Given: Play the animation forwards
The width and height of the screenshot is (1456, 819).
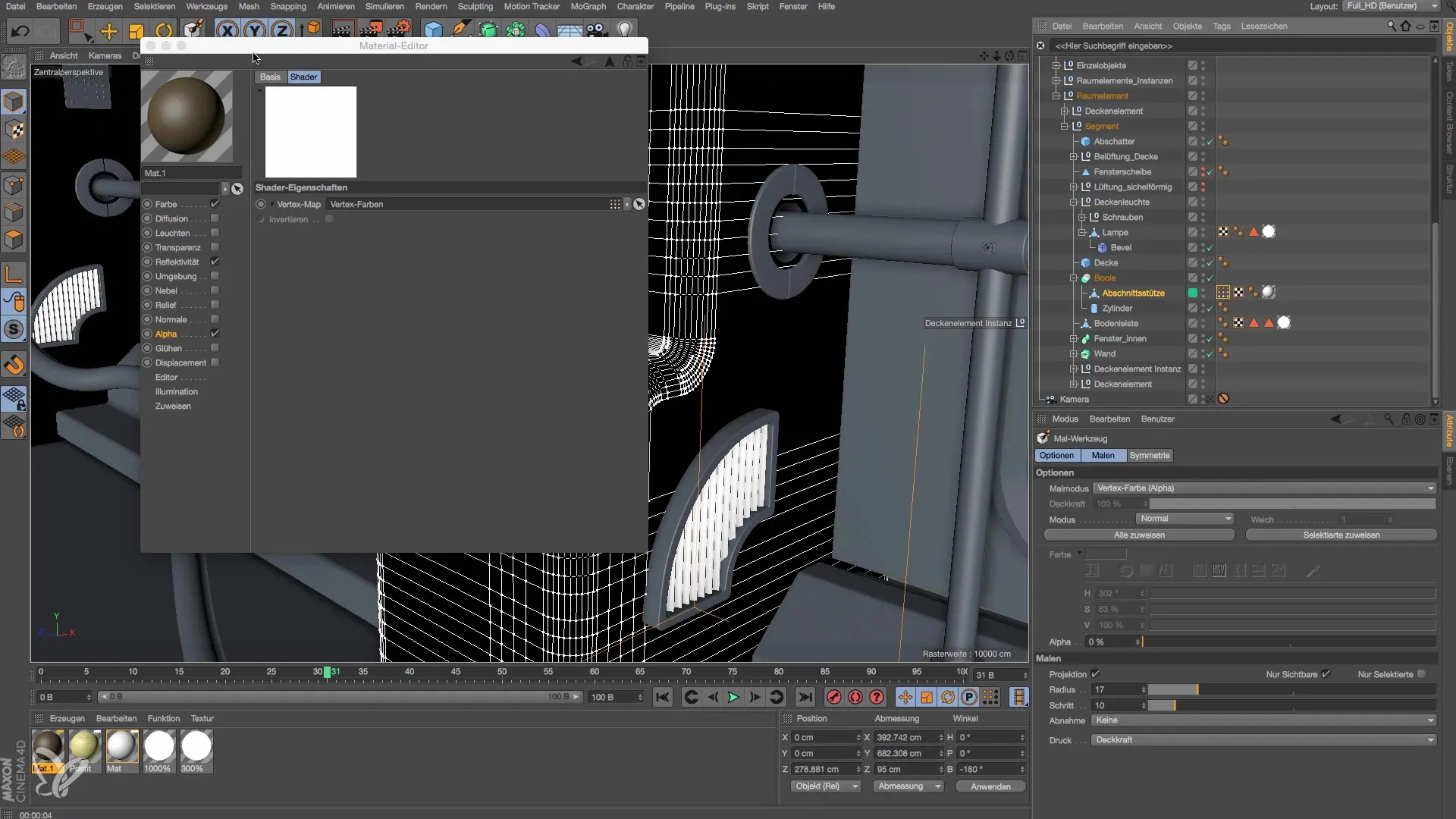Looking at the screenshot, I should point(733,697).
